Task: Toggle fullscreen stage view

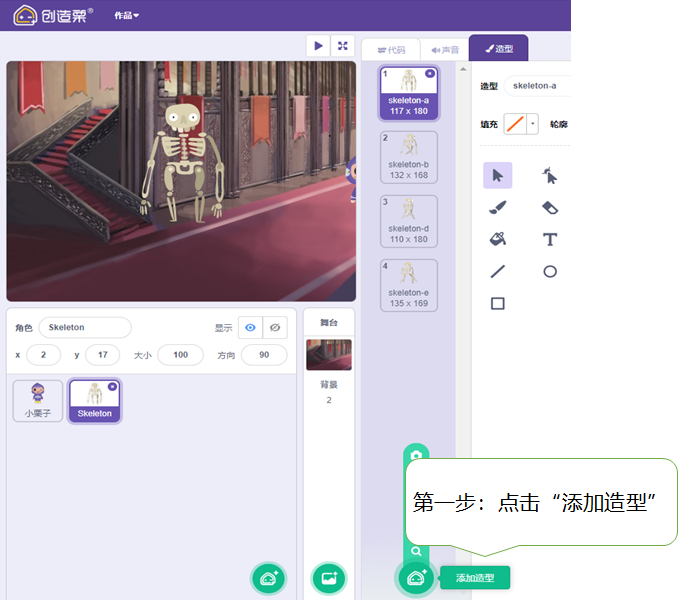Action: 343,46
